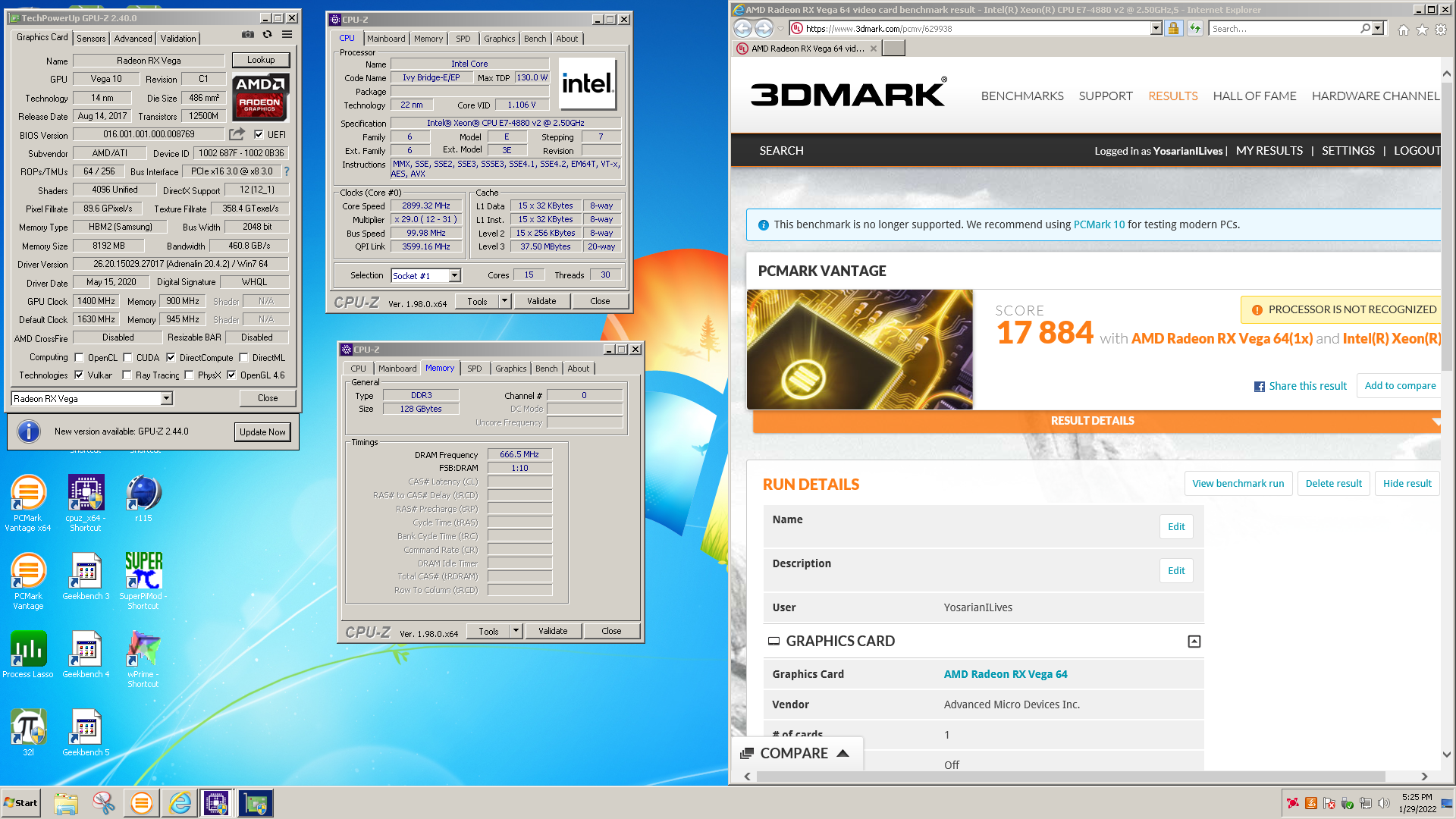
Task: Open cpuz_x64 Shortcut desktop icon
Action: point(86,504)
